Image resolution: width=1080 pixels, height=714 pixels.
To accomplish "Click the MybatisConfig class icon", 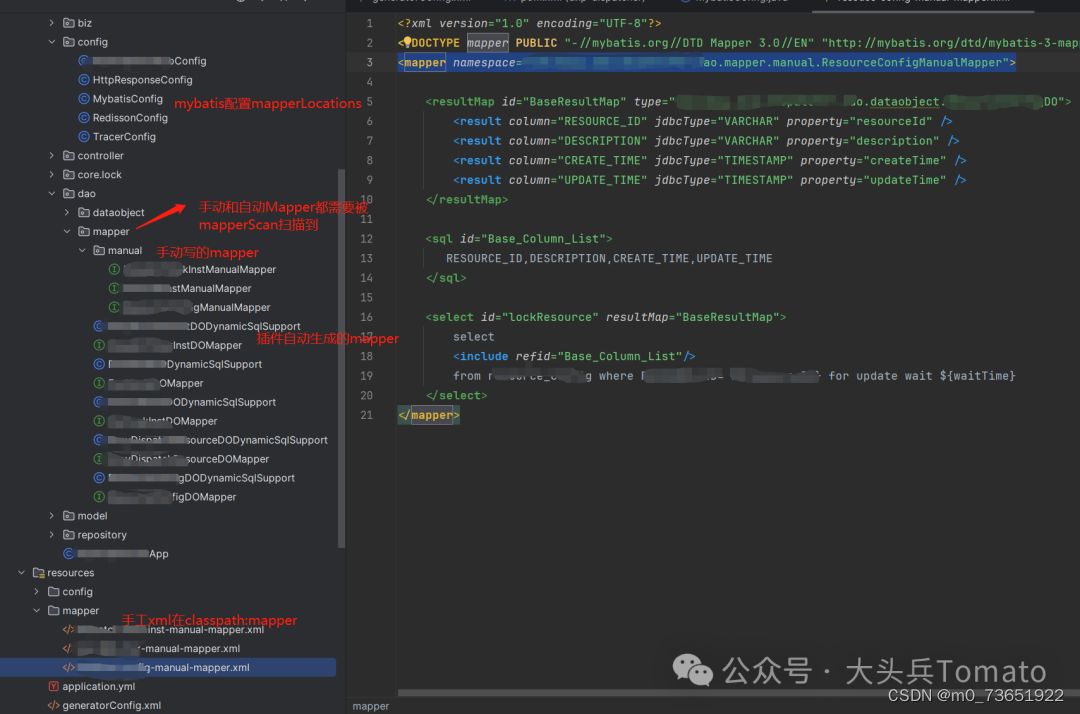I will tap(86, 98).
